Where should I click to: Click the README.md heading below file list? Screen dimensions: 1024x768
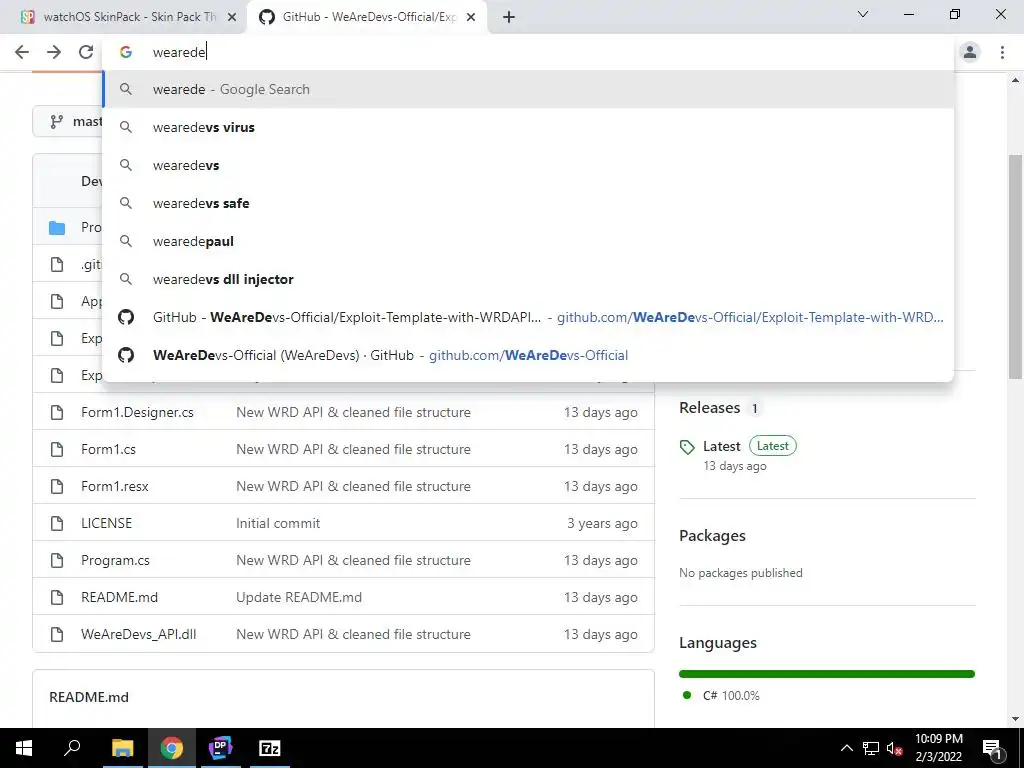89,697
